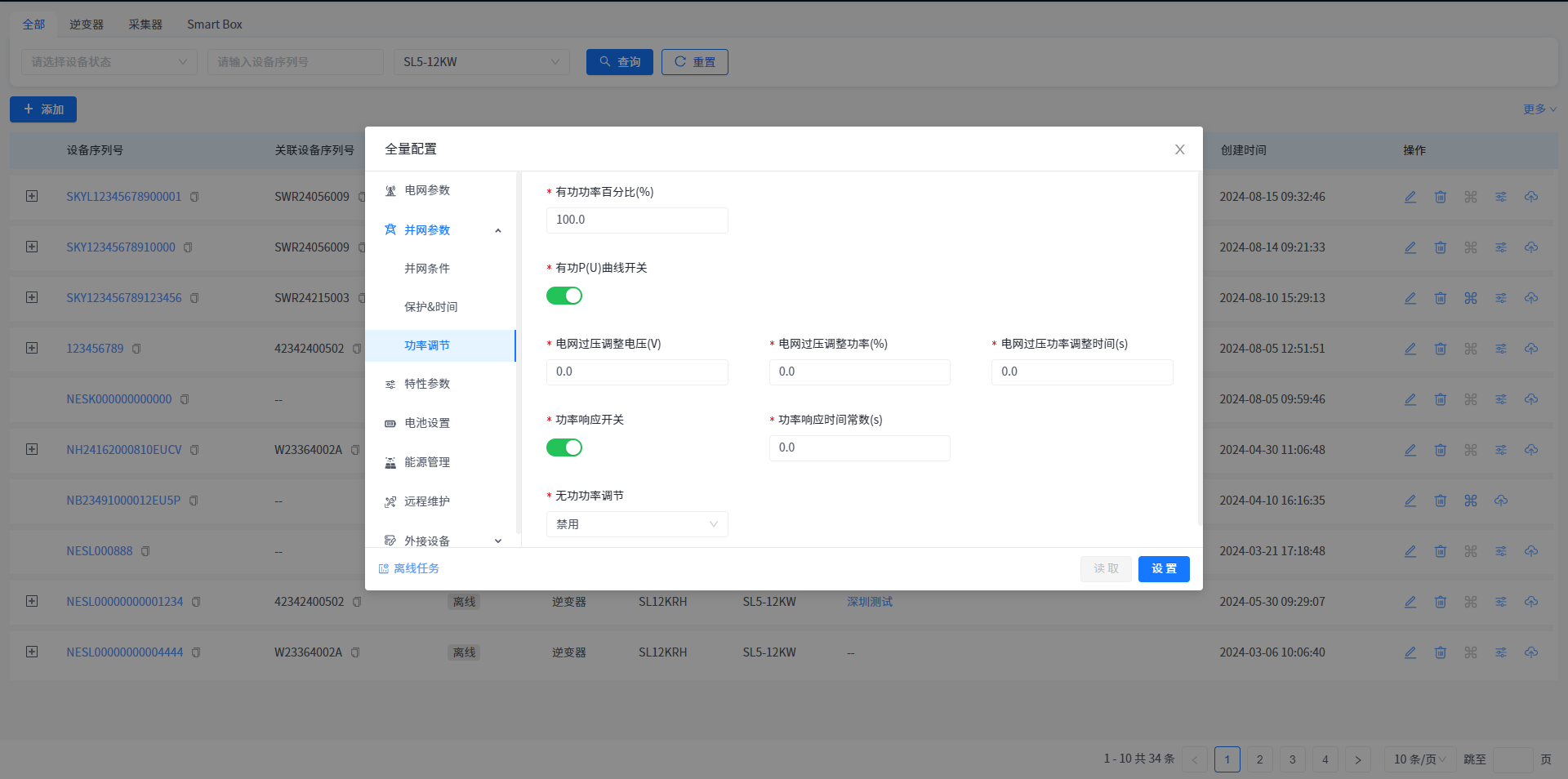Go to page 2 in pagination

(1259, 759)
